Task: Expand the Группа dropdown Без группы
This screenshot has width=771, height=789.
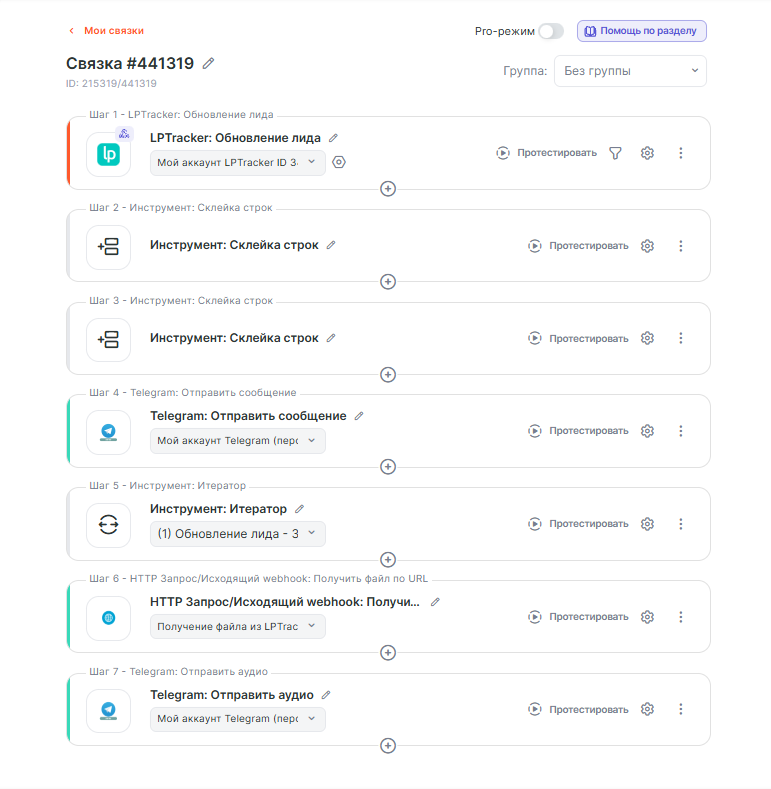Action: 629,71
